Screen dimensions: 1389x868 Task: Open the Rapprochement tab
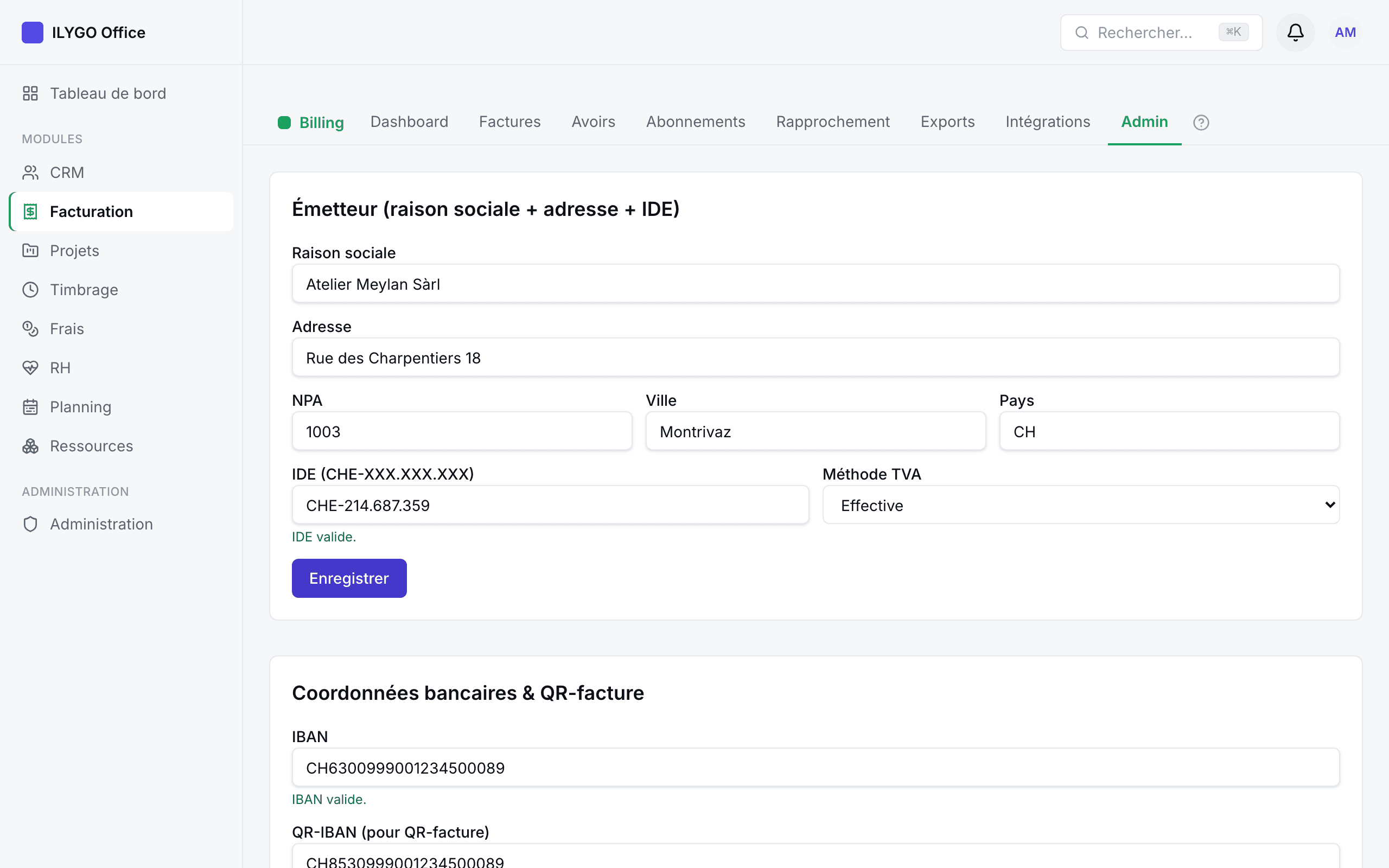click(833, 122)
